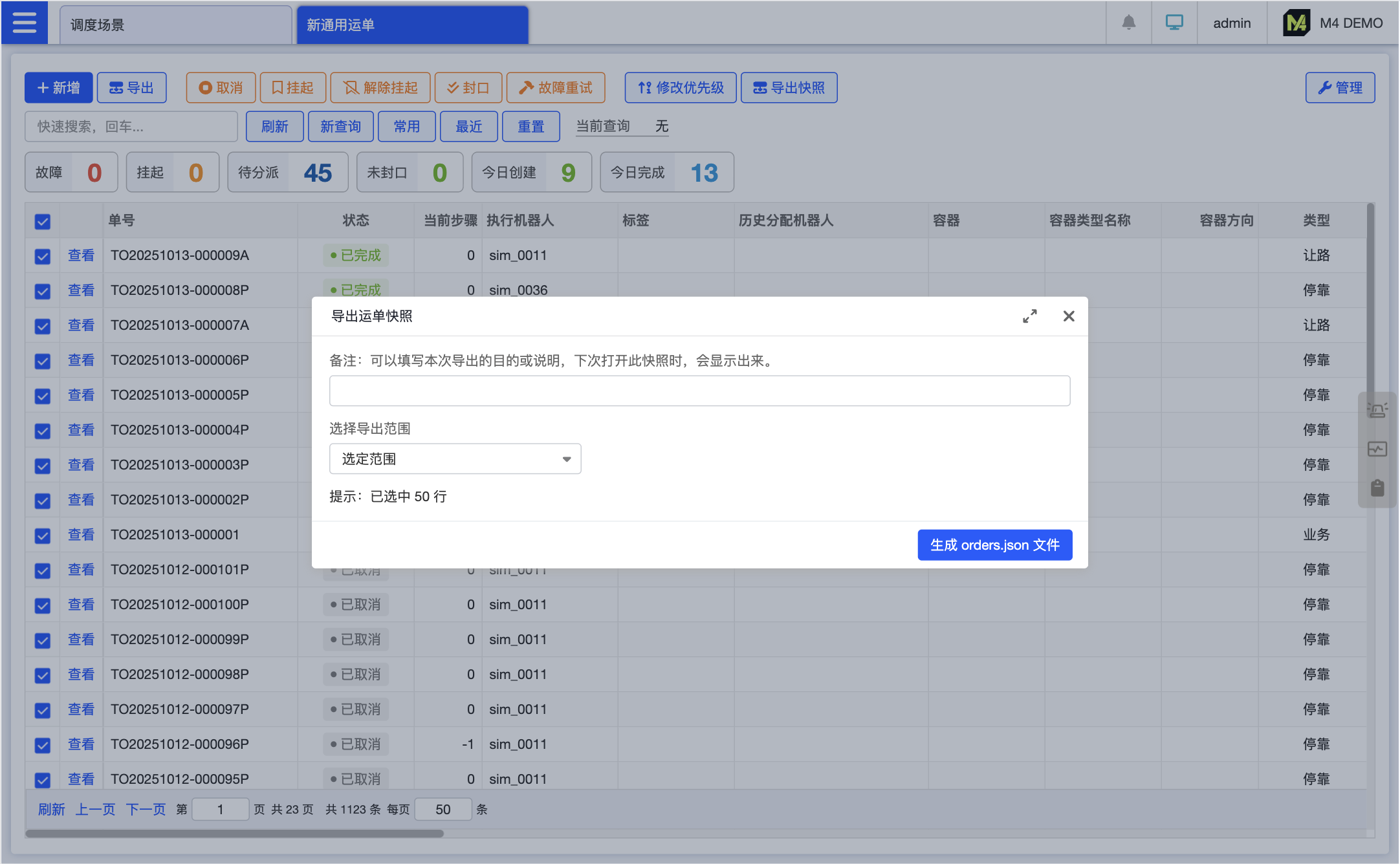Image resolution: width=1400 pixels, height=864 pixels.
Task: Select the 新通用运单 tab
Action: click(412, 25)
